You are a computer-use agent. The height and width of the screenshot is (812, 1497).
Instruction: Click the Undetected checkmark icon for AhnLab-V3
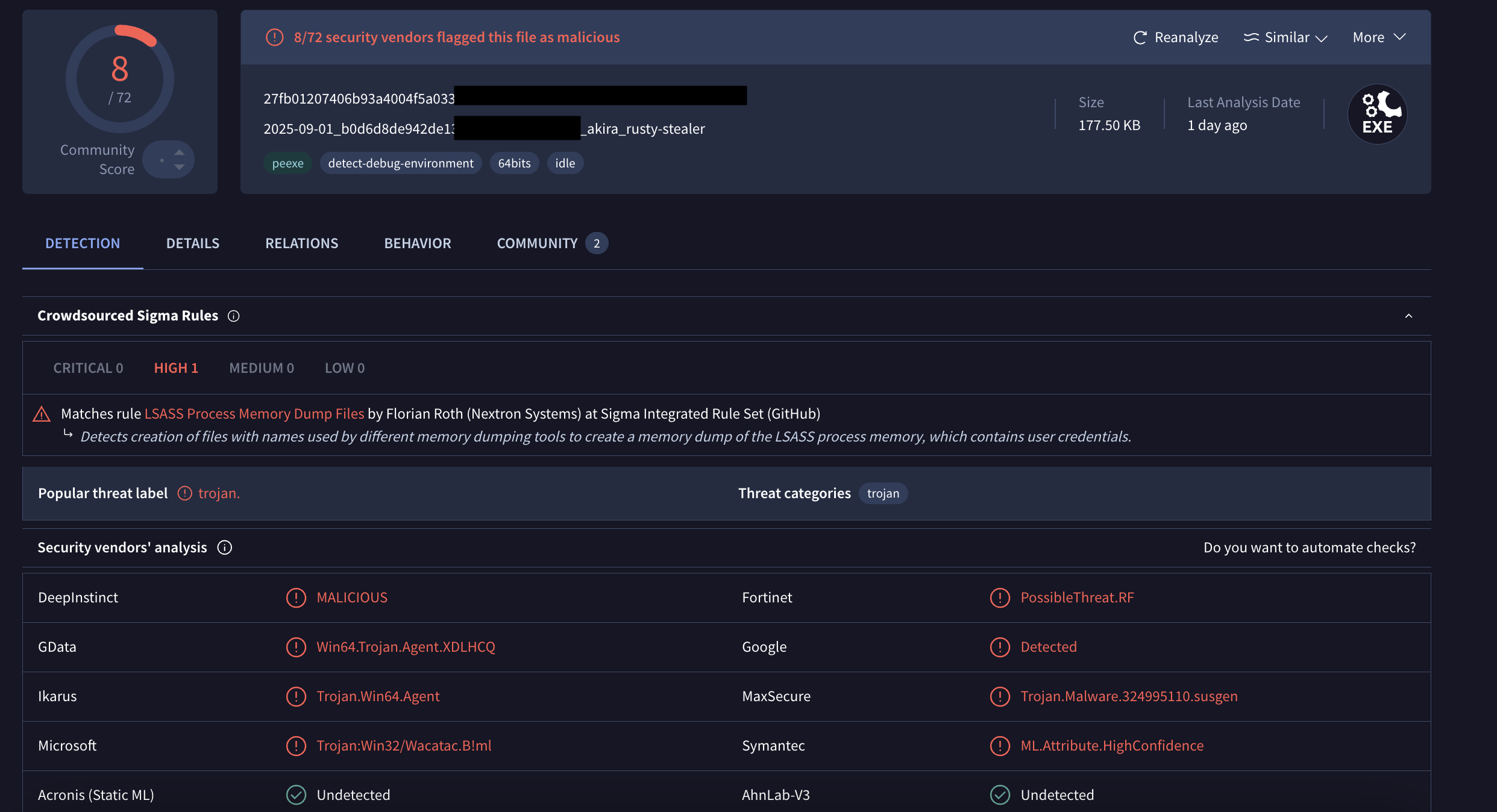[1000, 795]
